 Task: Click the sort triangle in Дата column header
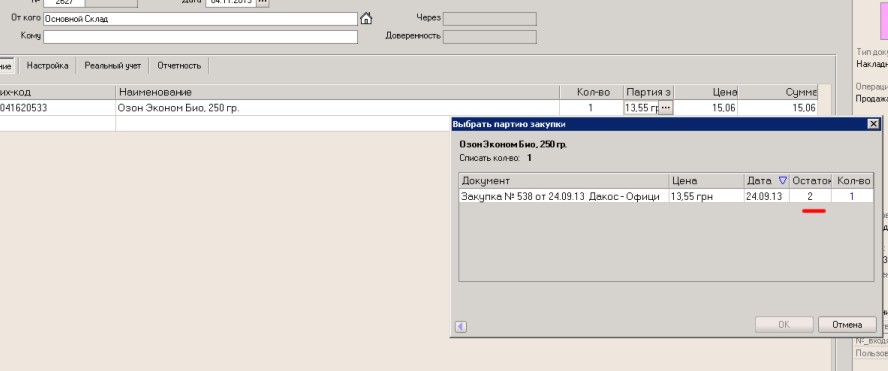(x=783, y=181)
